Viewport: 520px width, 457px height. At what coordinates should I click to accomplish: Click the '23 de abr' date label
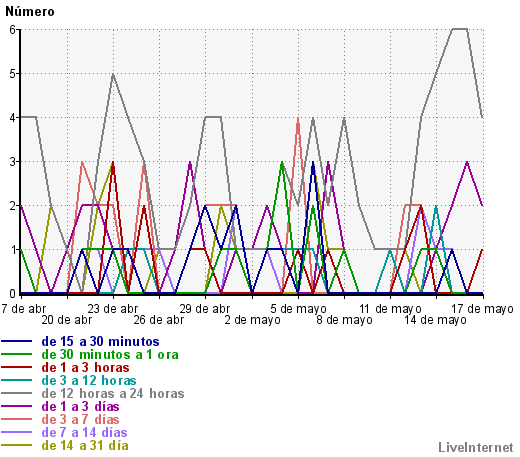113,309
